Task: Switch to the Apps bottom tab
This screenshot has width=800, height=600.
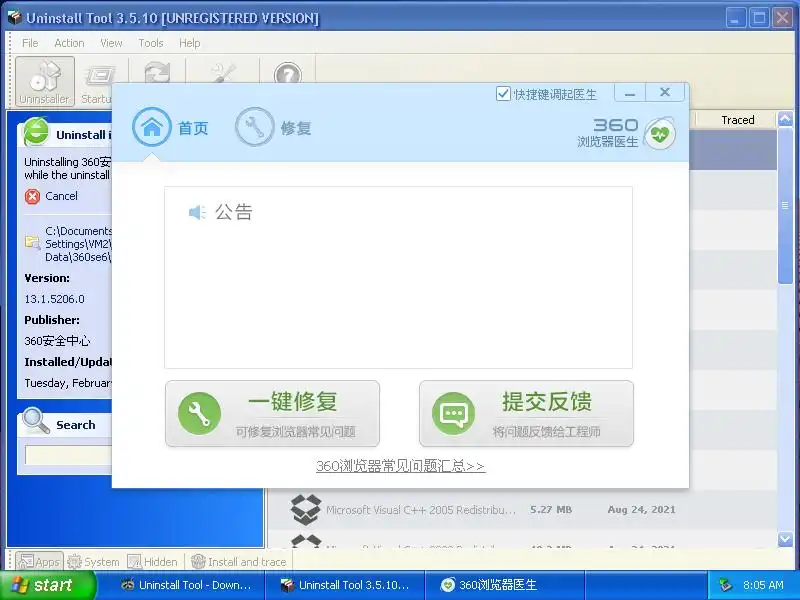Action: [39, 562]
